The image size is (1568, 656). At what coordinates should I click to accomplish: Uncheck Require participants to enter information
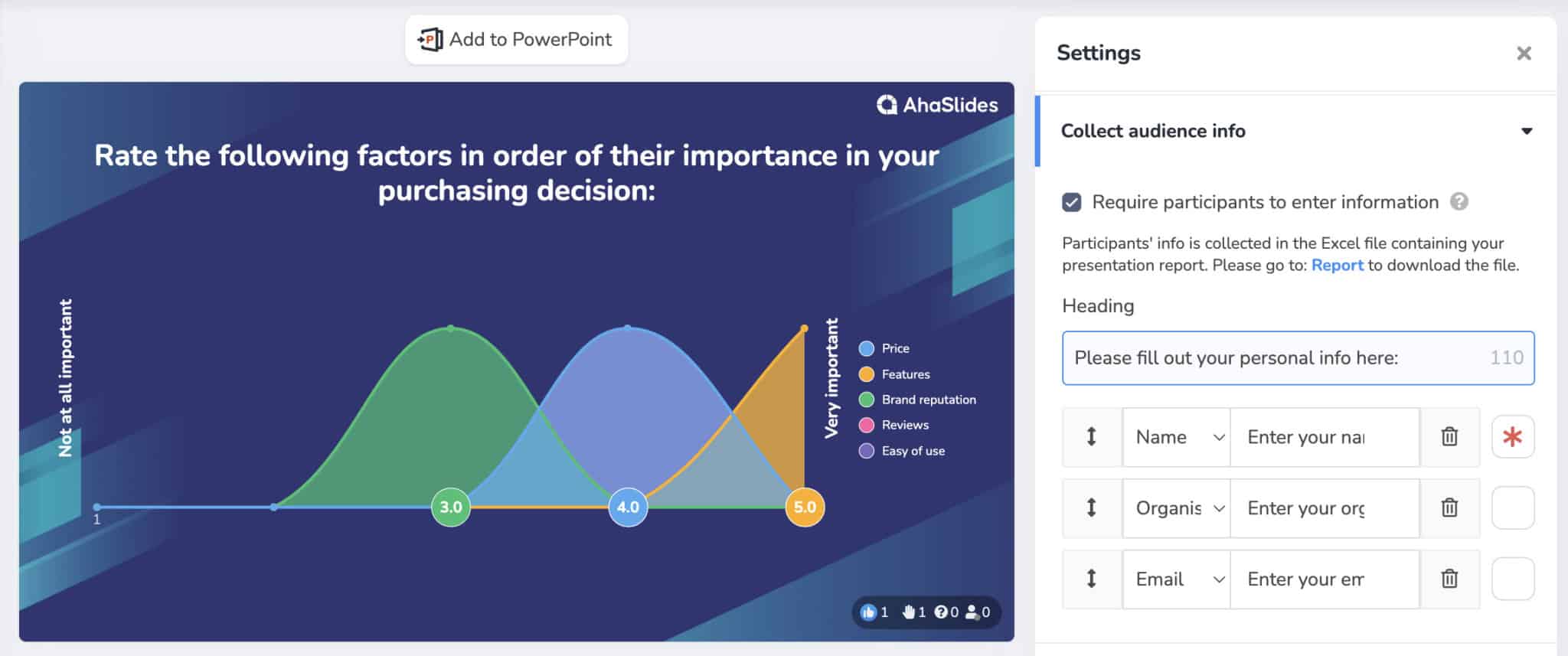coord(1073,201)
